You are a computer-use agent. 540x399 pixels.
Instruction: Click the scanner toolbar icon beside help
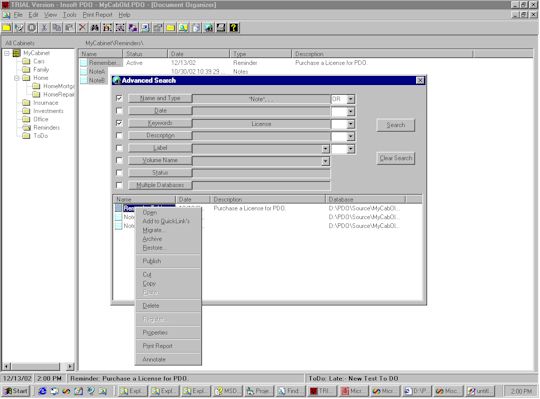coord(221,28)
